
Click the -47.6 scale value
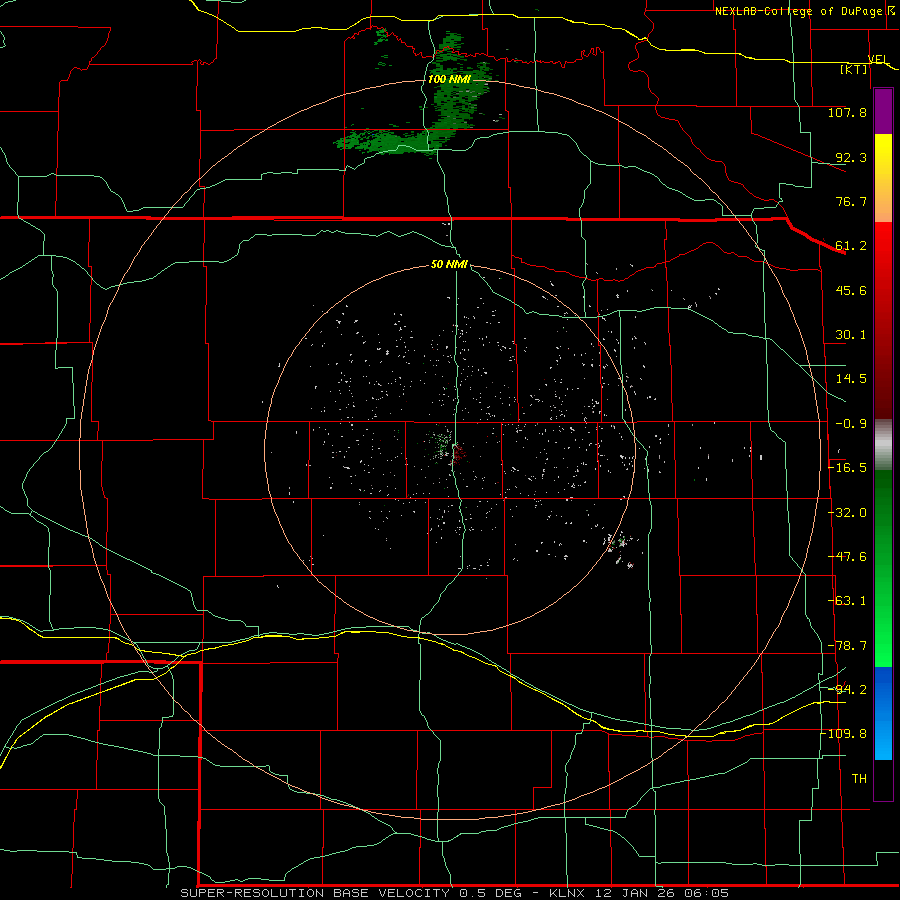[847, 557]
